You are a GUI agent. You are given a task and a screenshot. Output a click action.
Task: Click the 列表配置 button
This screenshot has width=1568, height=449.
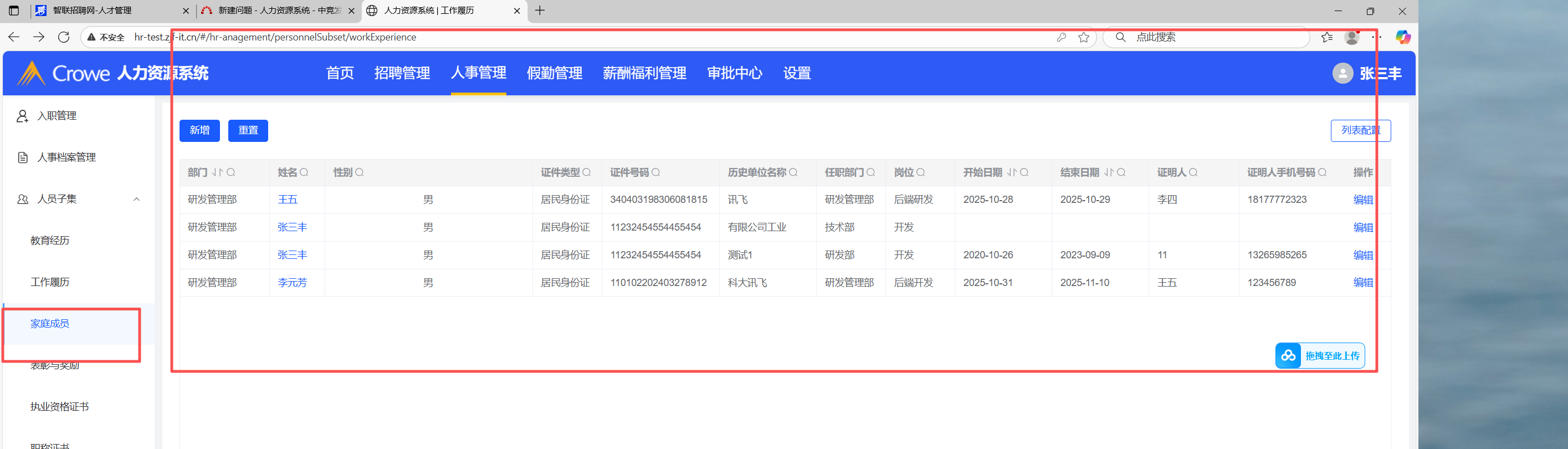pos(1360,130)
